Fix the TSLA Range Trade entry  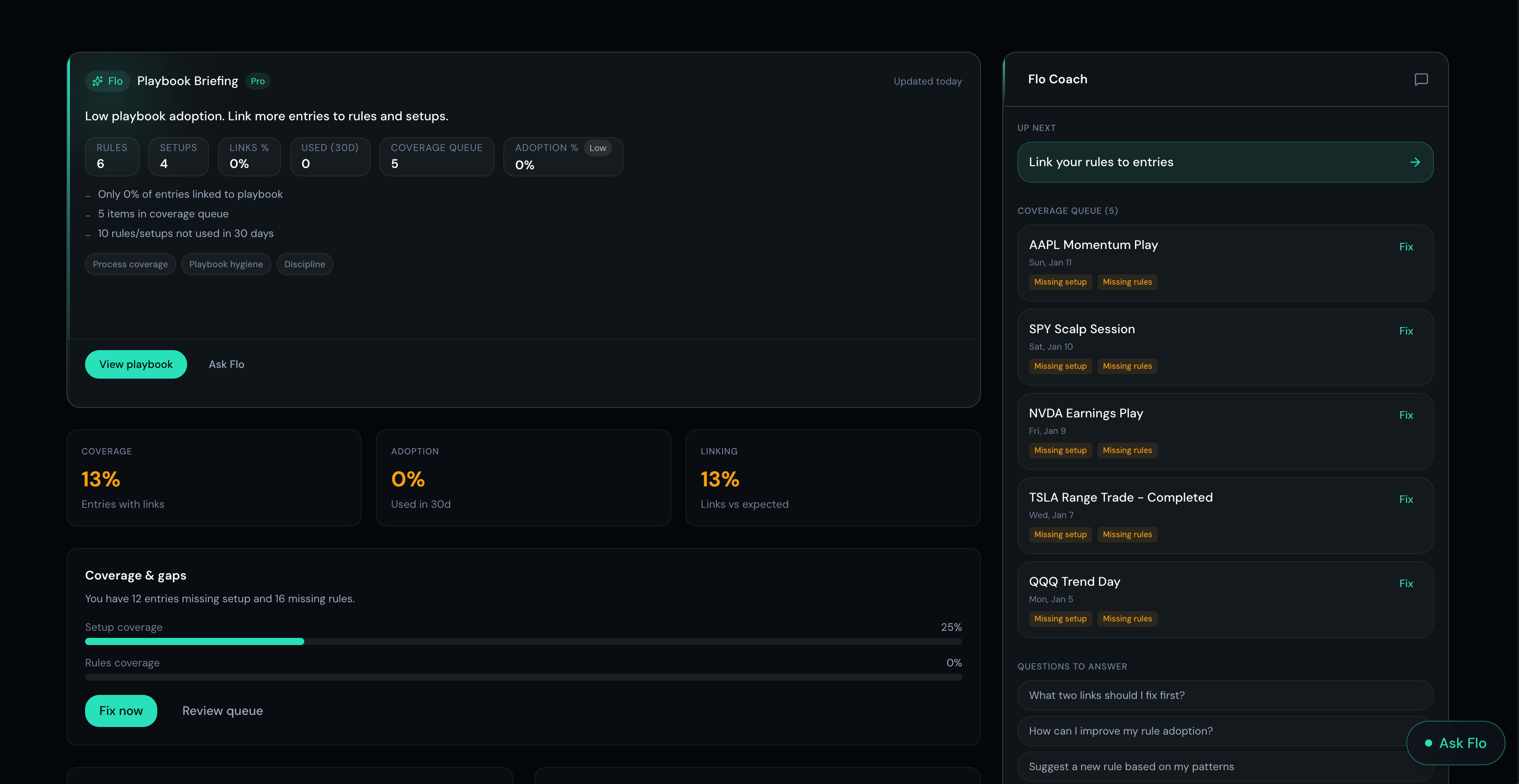(x=1406, y=499)
